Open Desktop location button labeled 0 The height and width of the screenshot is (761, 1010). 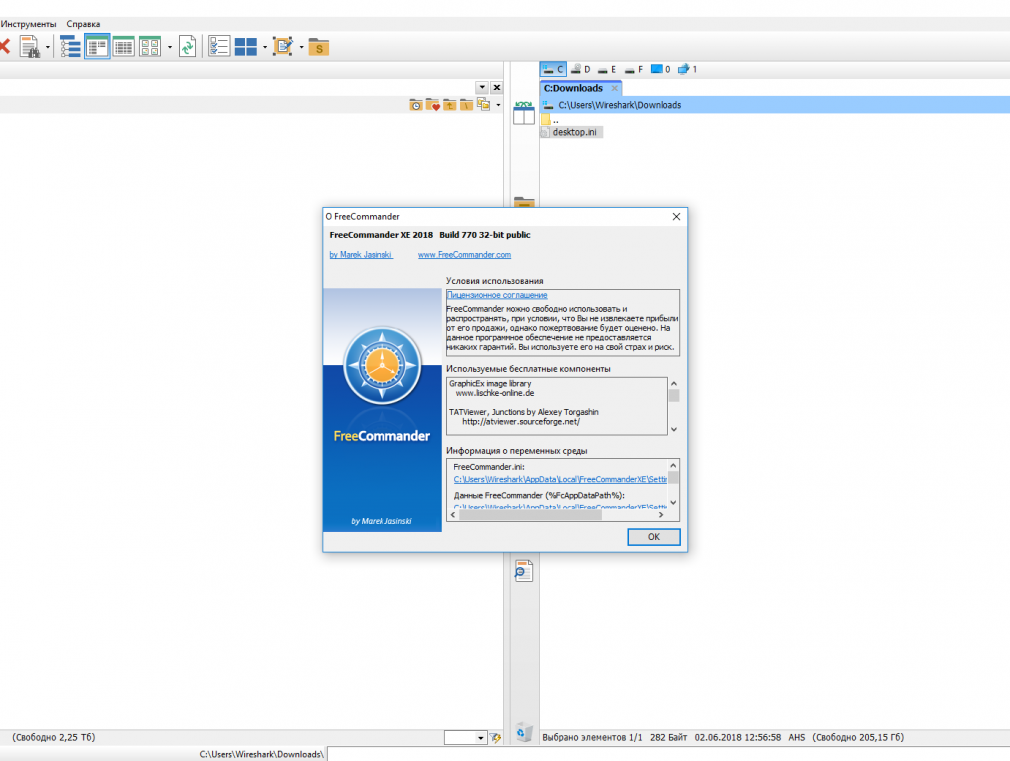click(x=661, y=70)
